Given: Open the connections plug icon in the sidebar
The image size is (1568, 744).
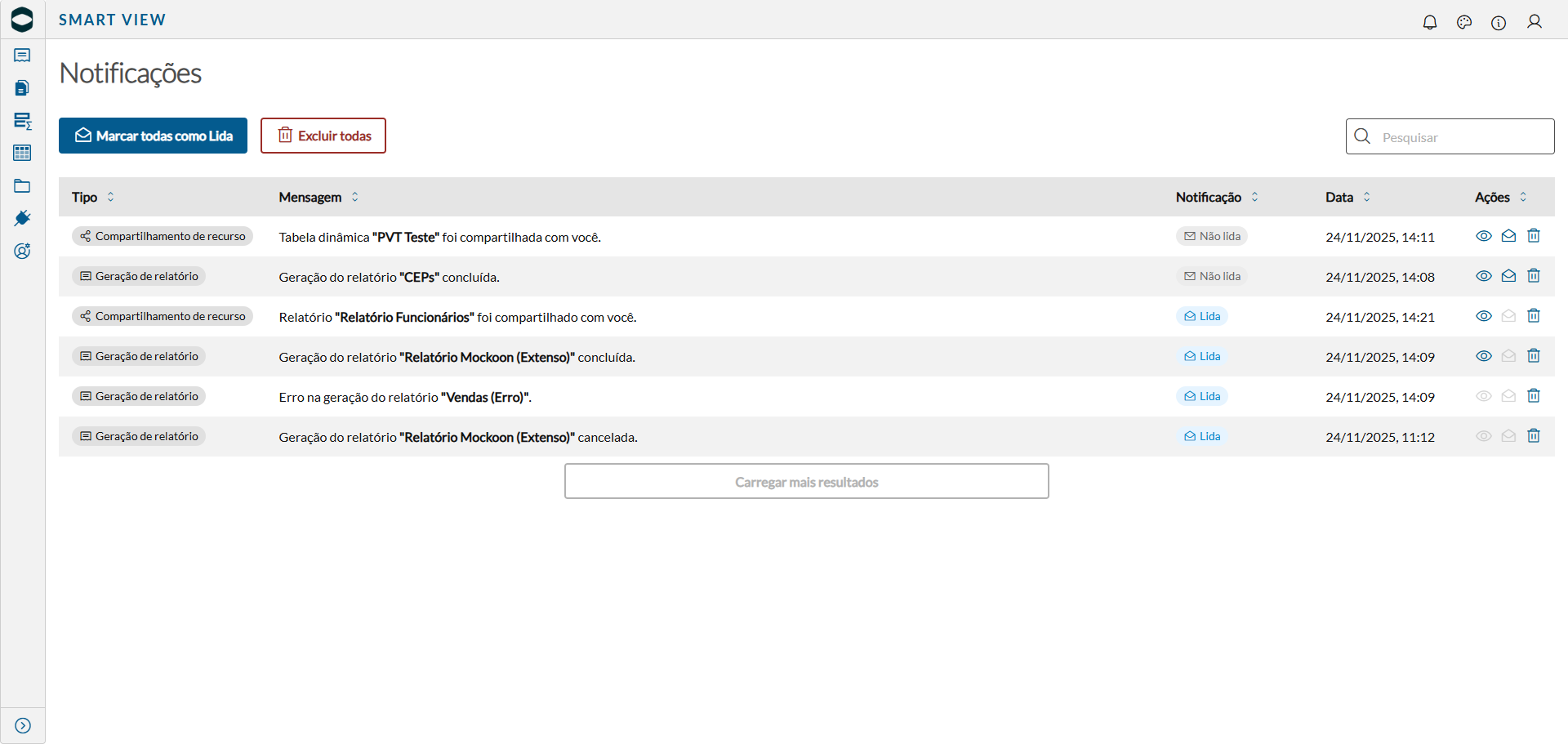Looking at the screenshot, I should [22, 218].
